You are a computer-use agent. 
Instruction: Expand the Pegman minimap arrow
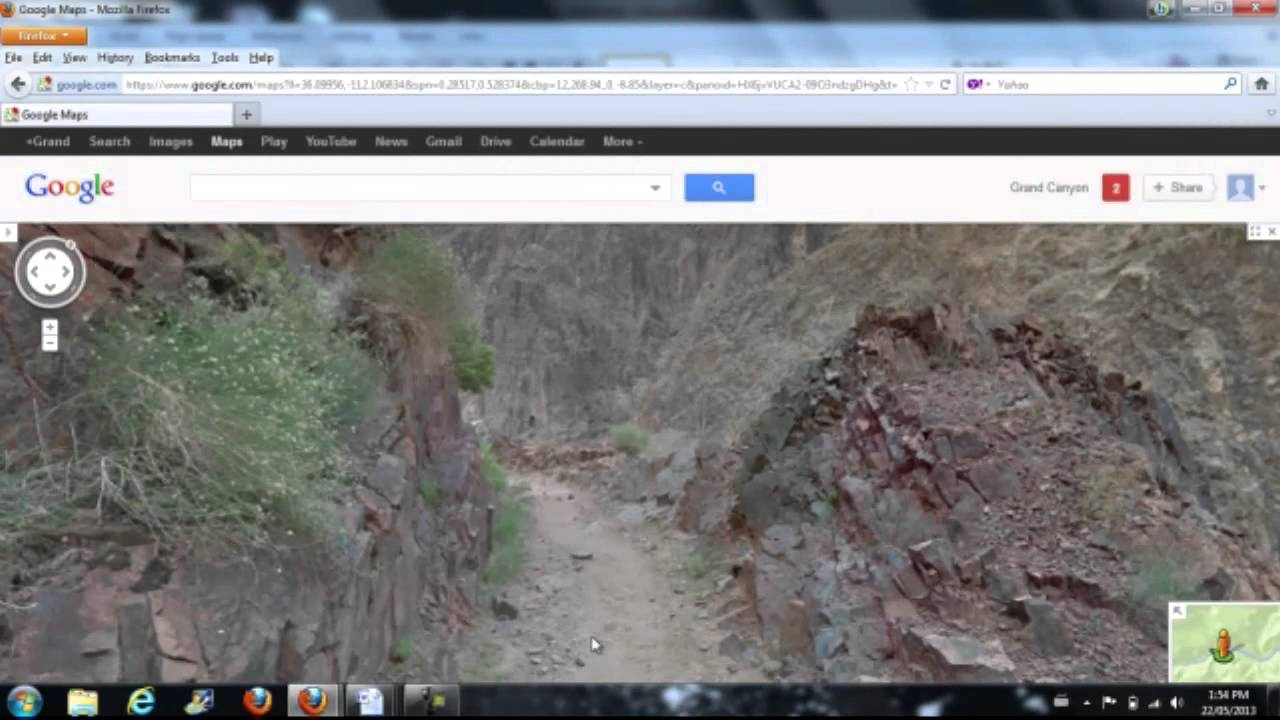pos(1177,611)
